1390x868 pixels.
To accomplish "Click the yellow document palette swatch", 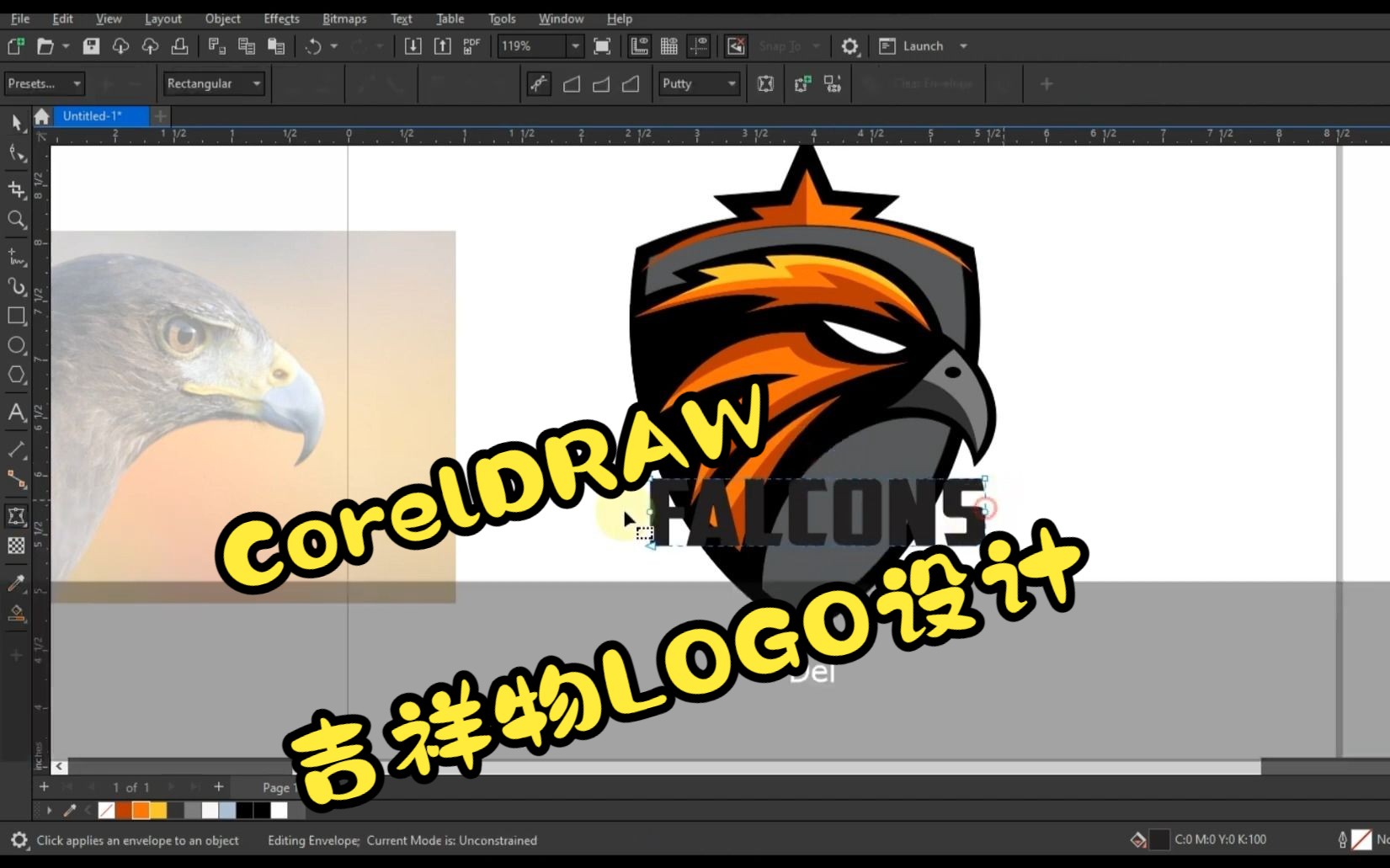I will (158, 810).
